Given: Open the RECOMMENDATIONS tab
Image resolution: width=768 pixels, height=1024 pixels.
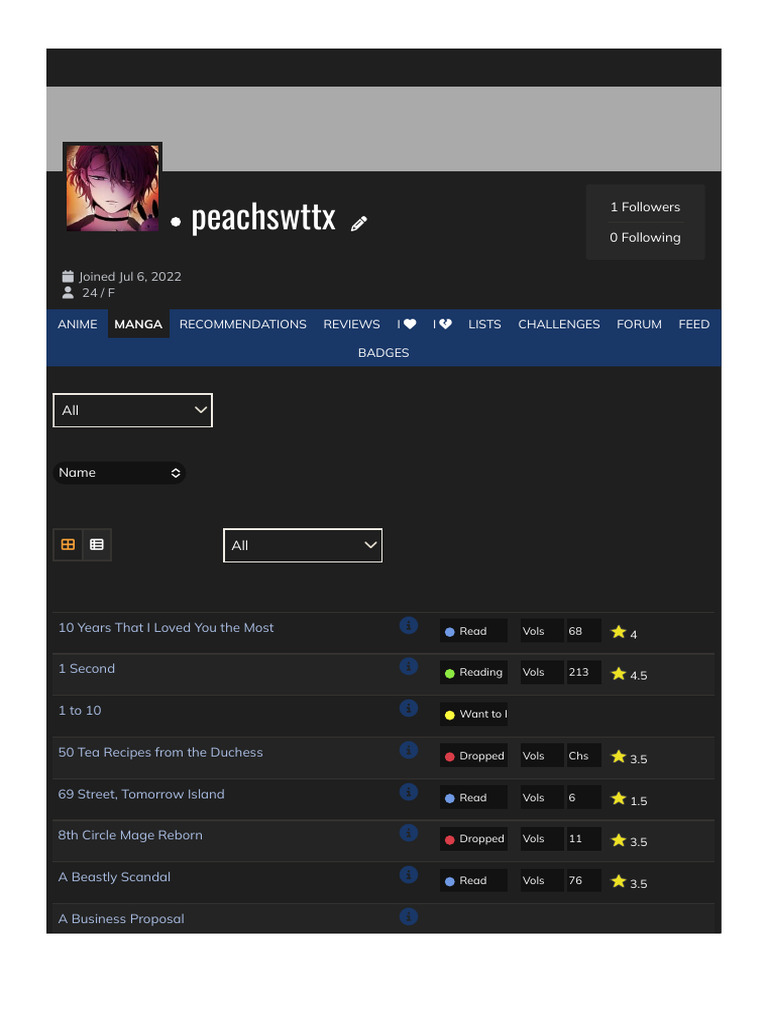Looking at the screenshot, I should point(243,324).
